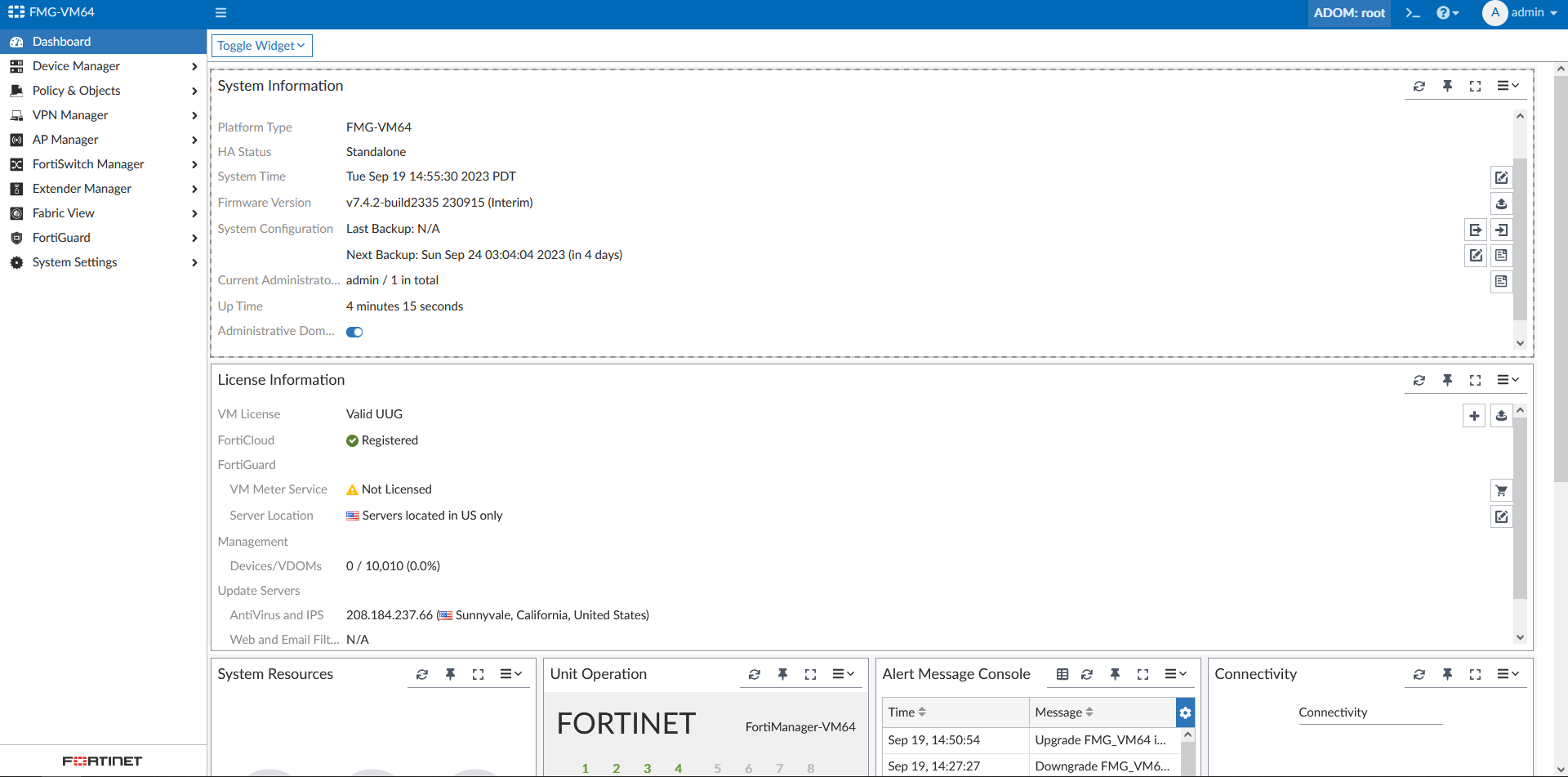Upload a new license file
Viewport: 1568px width, 777px height.
1502,415
